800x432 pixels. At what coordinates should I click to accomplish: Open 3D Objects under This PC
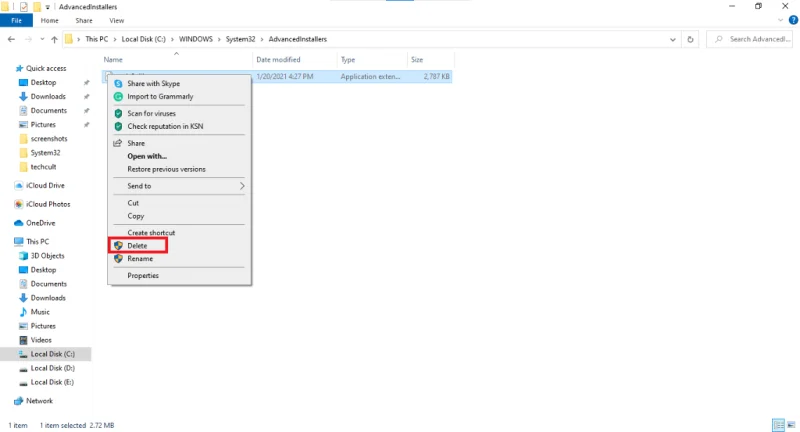tap(47, 256)
